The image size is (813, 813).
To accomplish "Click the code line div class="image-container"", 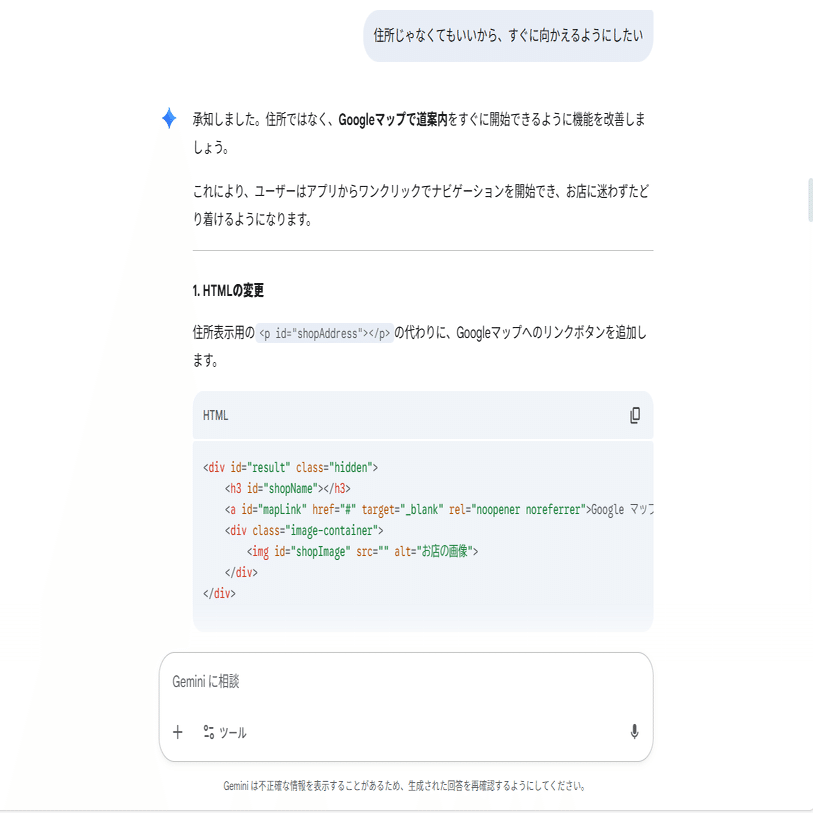I will pyautogui.click(x=304, y=530).
